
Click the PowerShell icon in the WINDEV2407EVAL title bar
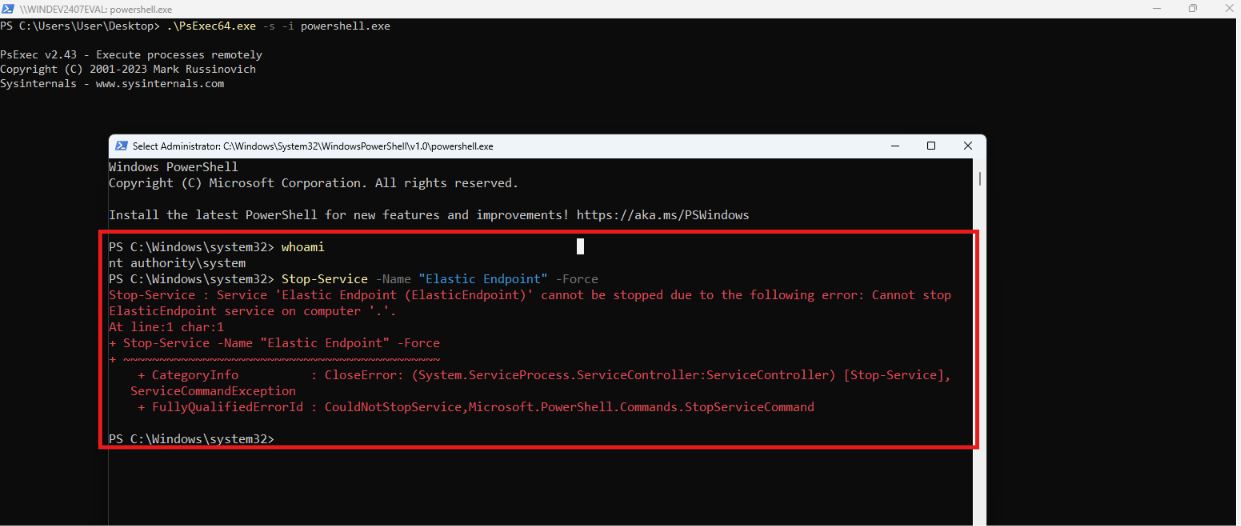[x=7, y=8]
